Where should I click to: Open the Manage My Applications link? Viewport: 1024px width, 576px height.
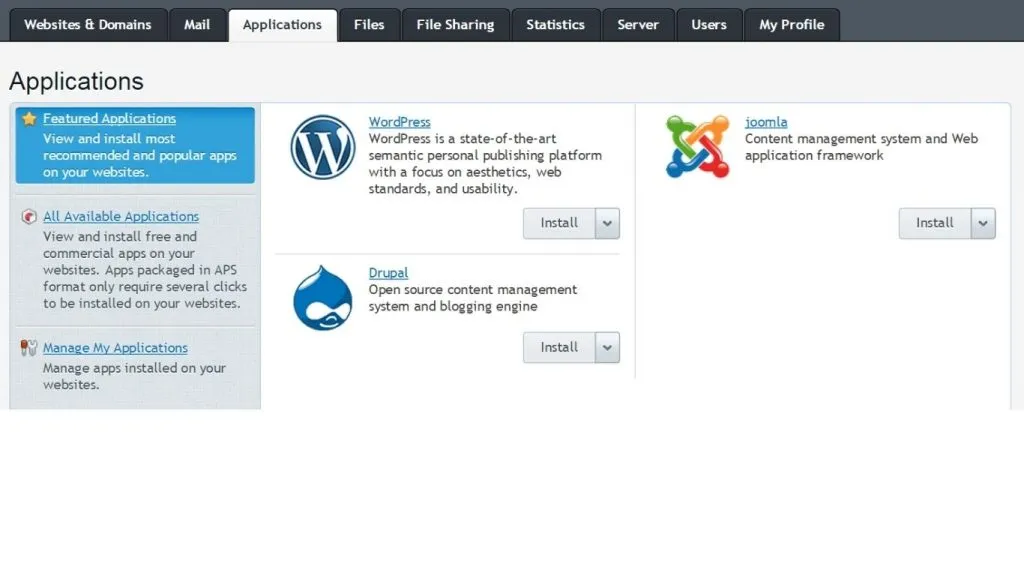click(x=115, y=347)
